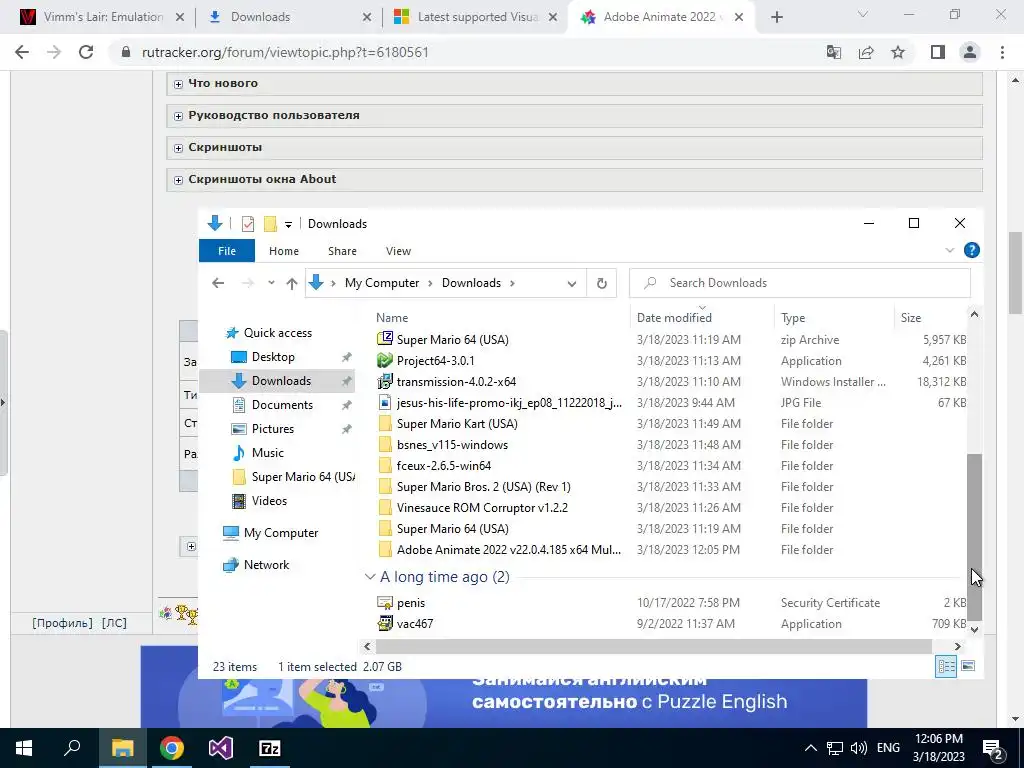Click the Search Downloads field
This screenshot has height=768, width=1024.
point(800,283)
